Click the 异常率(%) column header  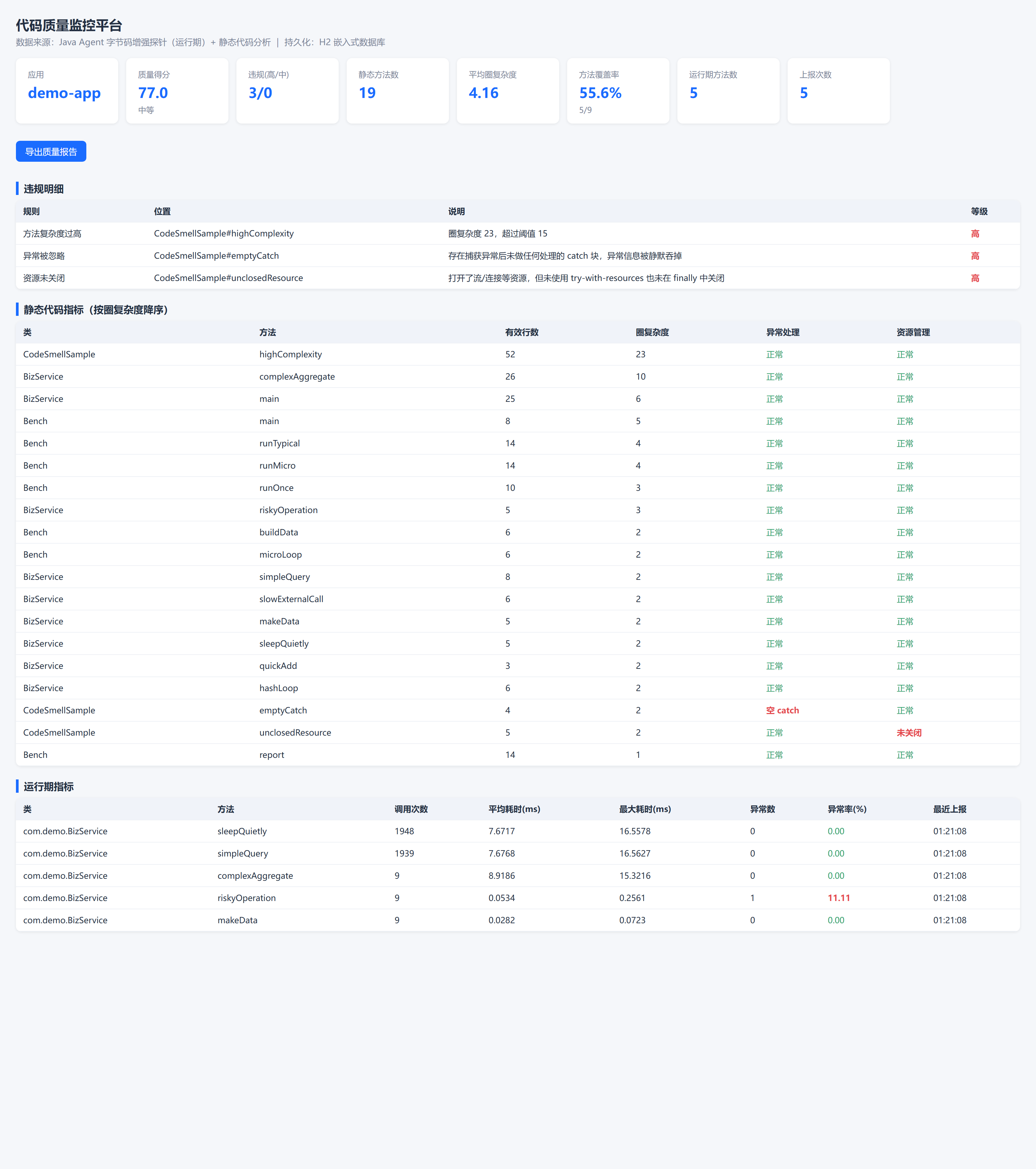pos(847,809)
